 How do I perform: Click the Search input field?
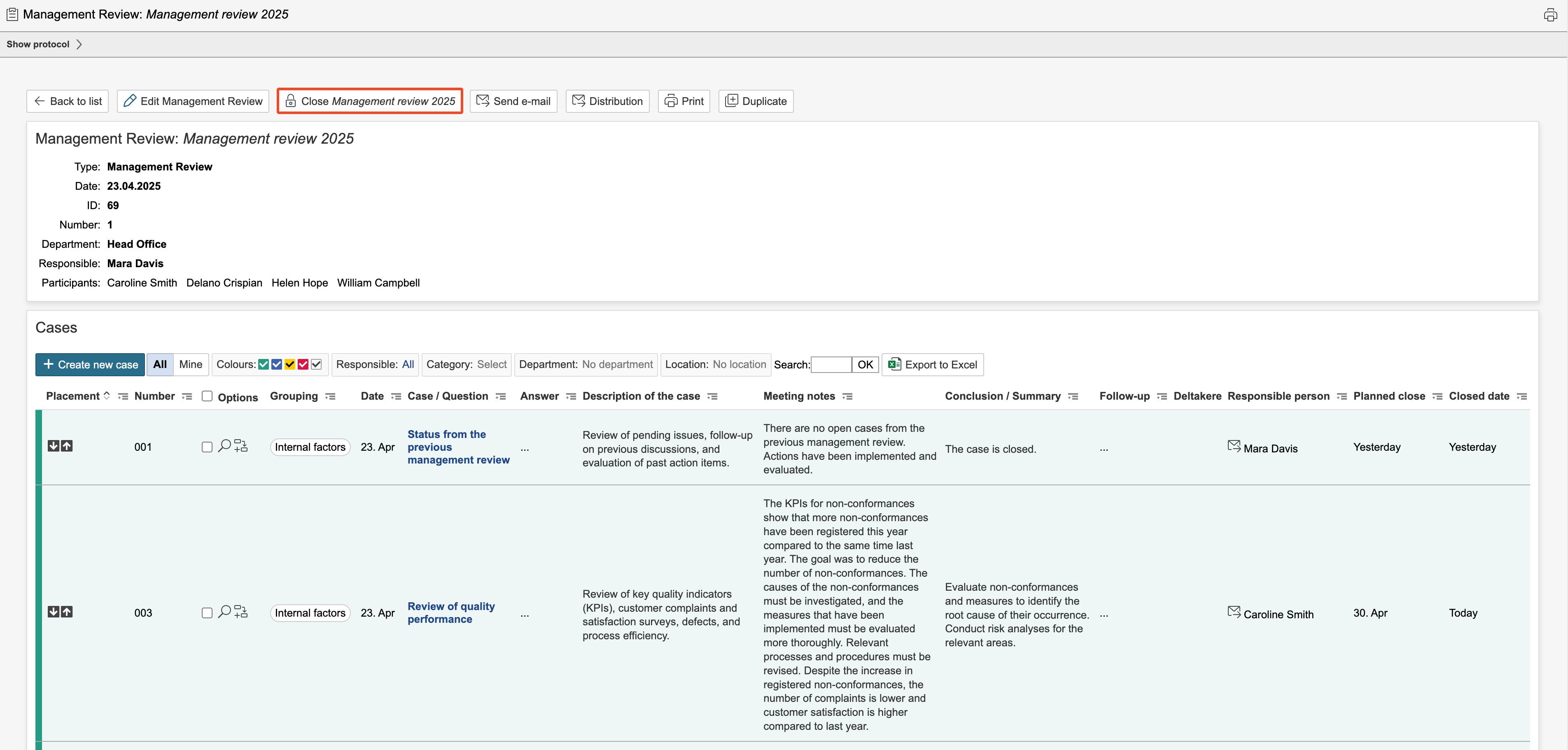click(x=831, y=364)
